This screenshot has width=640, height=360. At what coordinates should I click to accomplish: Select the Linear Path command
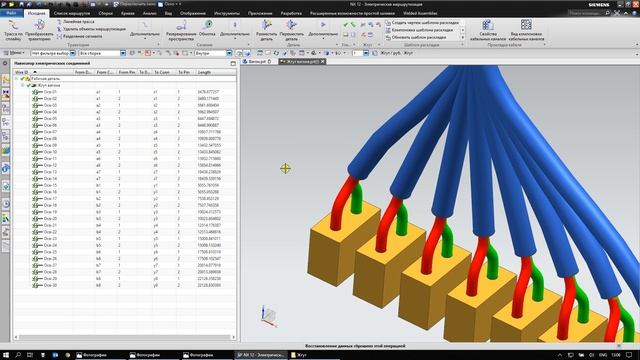coord(76,22)
